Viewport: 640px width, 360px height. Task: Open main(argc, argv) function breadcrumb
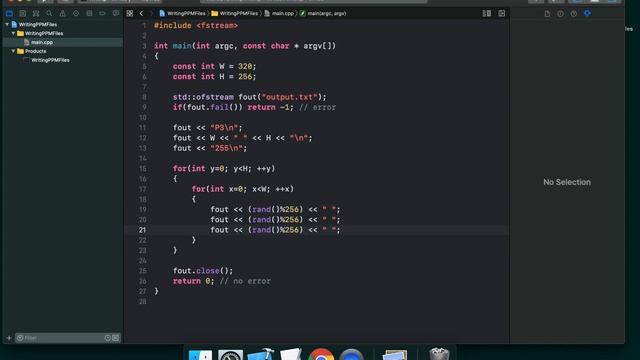tap(323, 13)
